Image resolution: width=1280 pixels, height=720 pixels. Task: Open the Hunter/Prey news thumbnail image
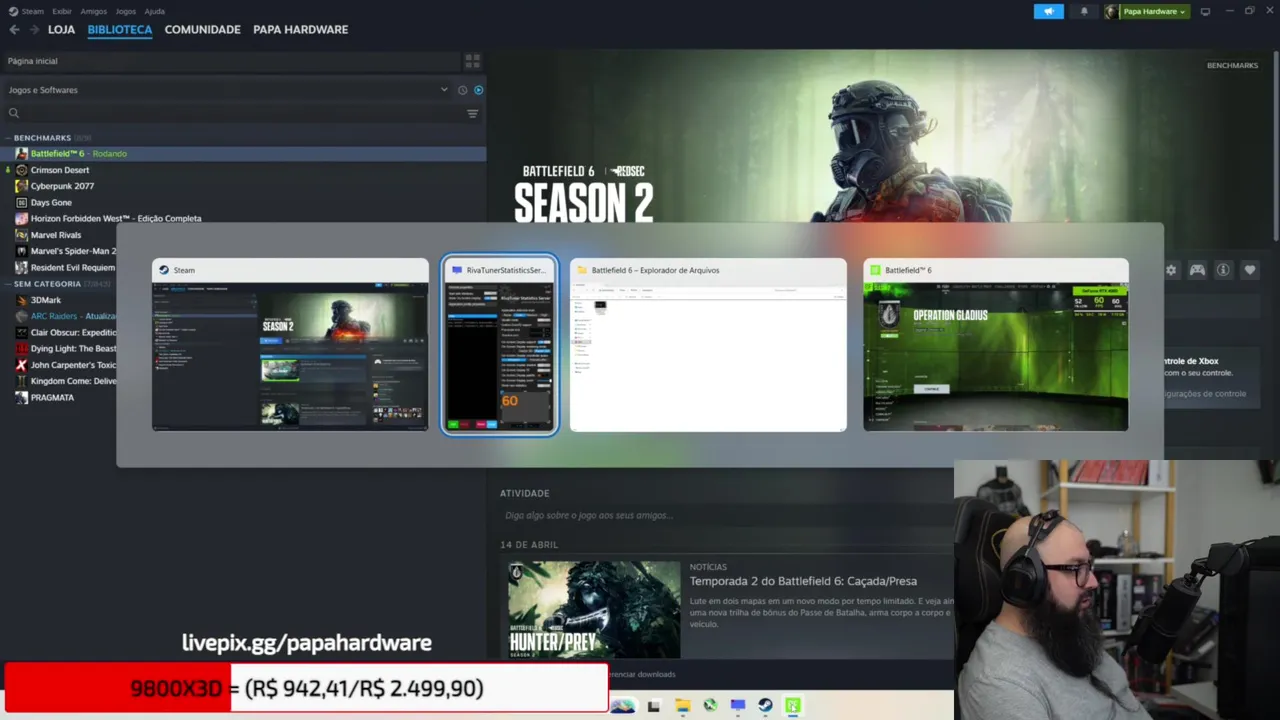[594, 609]
